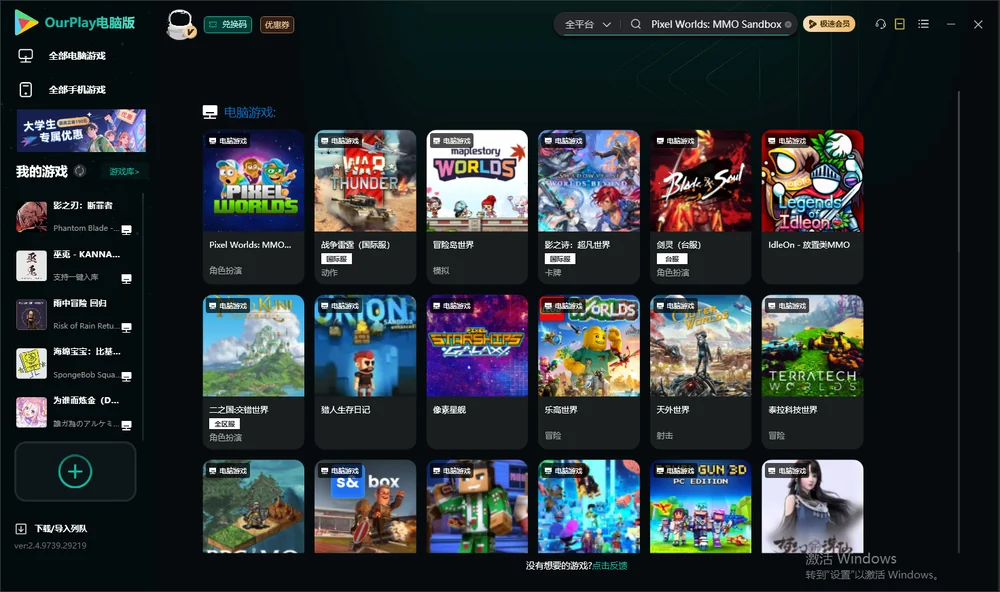Click the yellow mini-window mode icon
Image resolution: width=1000 pixels, height=592 pixels.
(900, 24)
